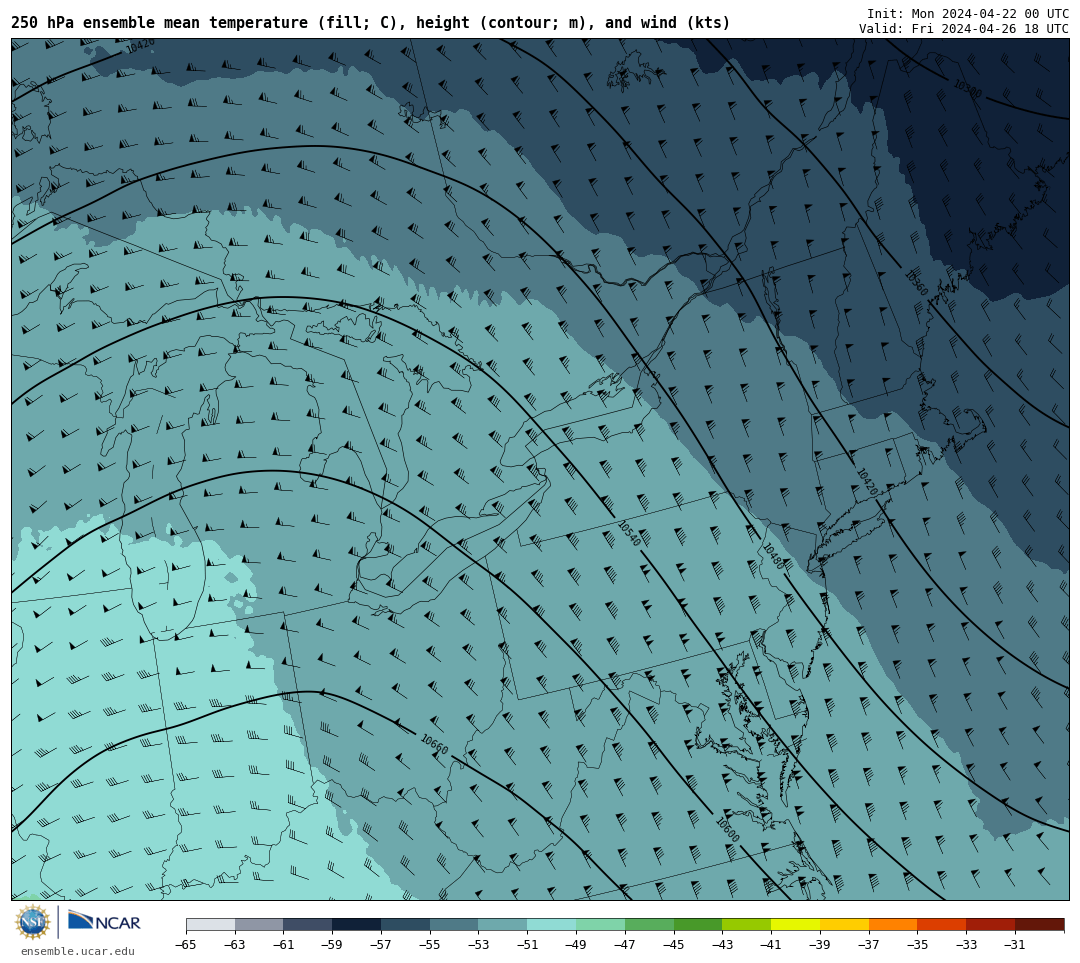This screenshot has width=1080, height=963.
Task: Pick the steel blue -55 to -53 colorbar swatch
Action: coord(454,925)
